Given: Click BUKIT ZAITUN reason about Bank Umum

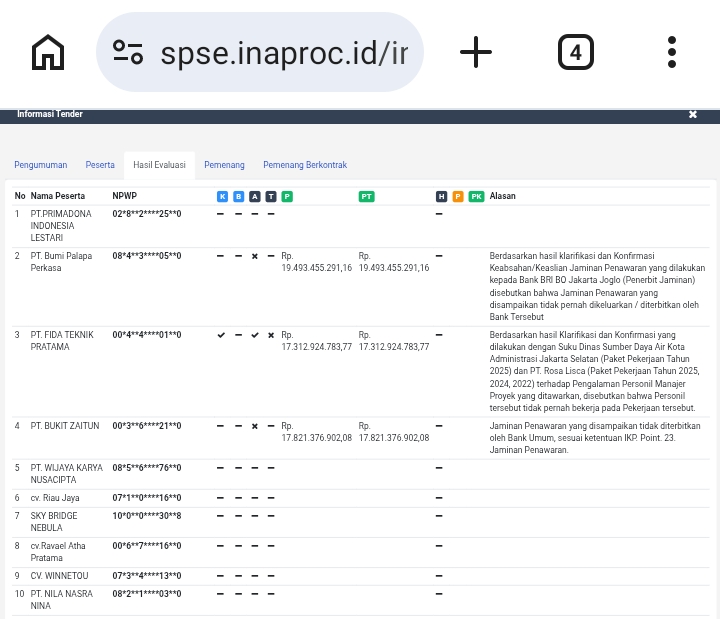Looking at the screenshot, I should pos(595,438).
